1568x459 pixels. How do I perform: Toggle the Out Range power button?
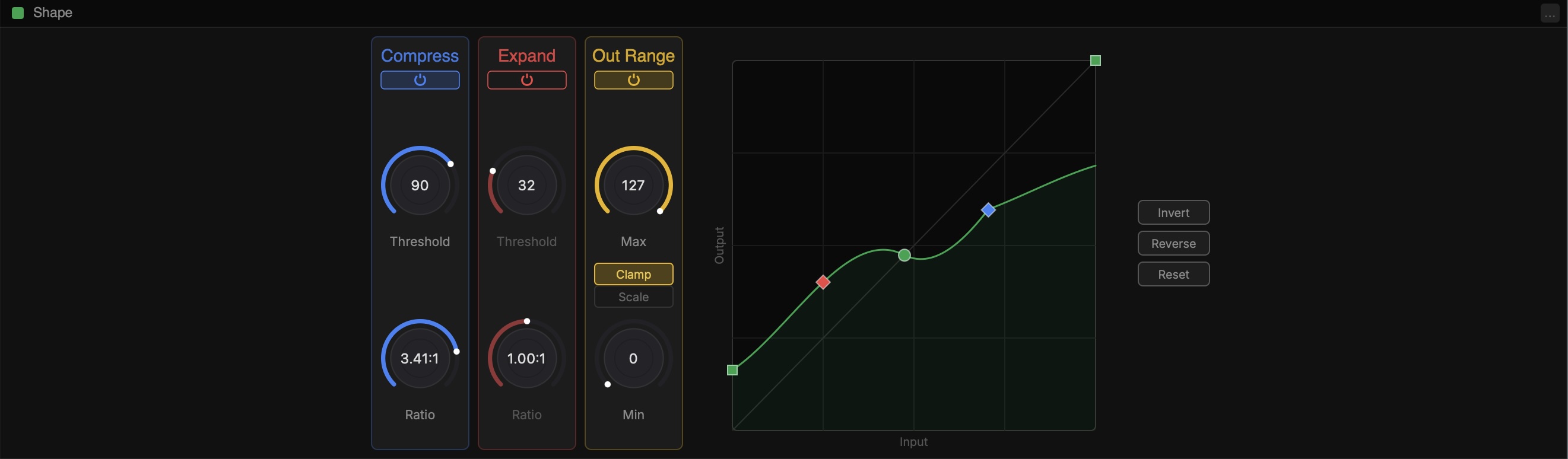[x=634, y=79]
